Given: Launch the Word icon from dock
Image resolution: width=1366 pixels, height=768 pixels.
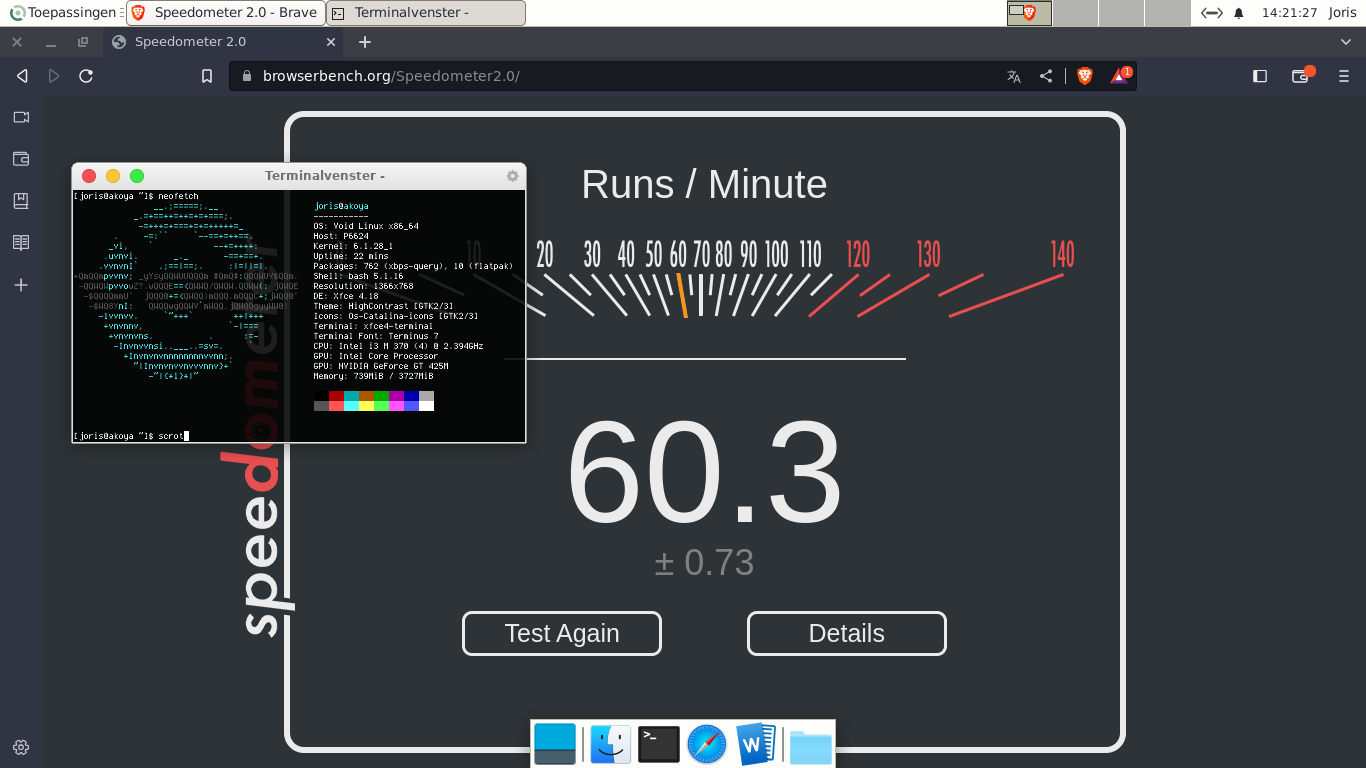Looking at the screenshot, I should click(755, 744).
